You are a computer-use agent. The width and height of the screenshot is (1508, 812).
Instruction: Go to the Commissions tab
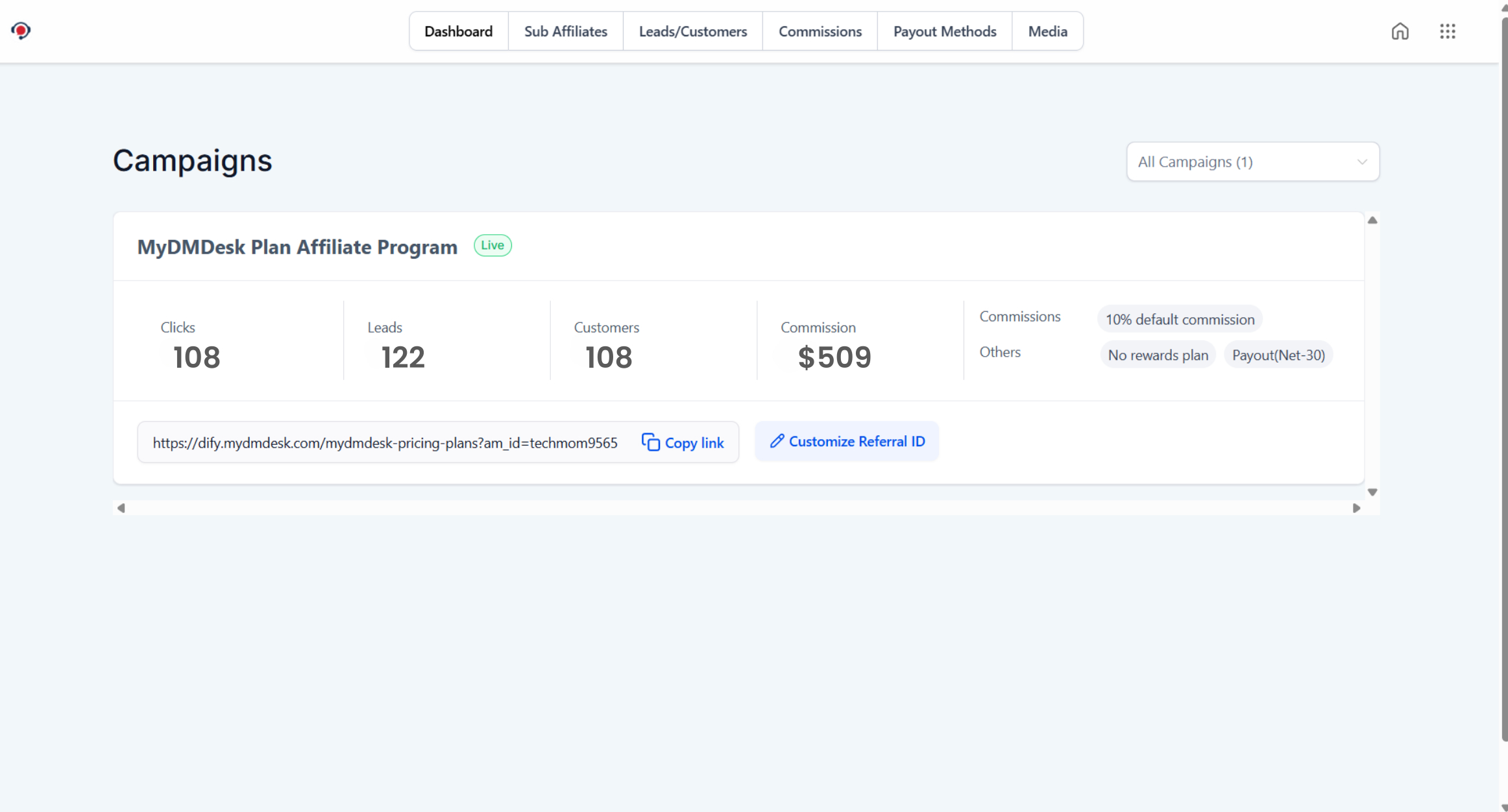(820, 31)
